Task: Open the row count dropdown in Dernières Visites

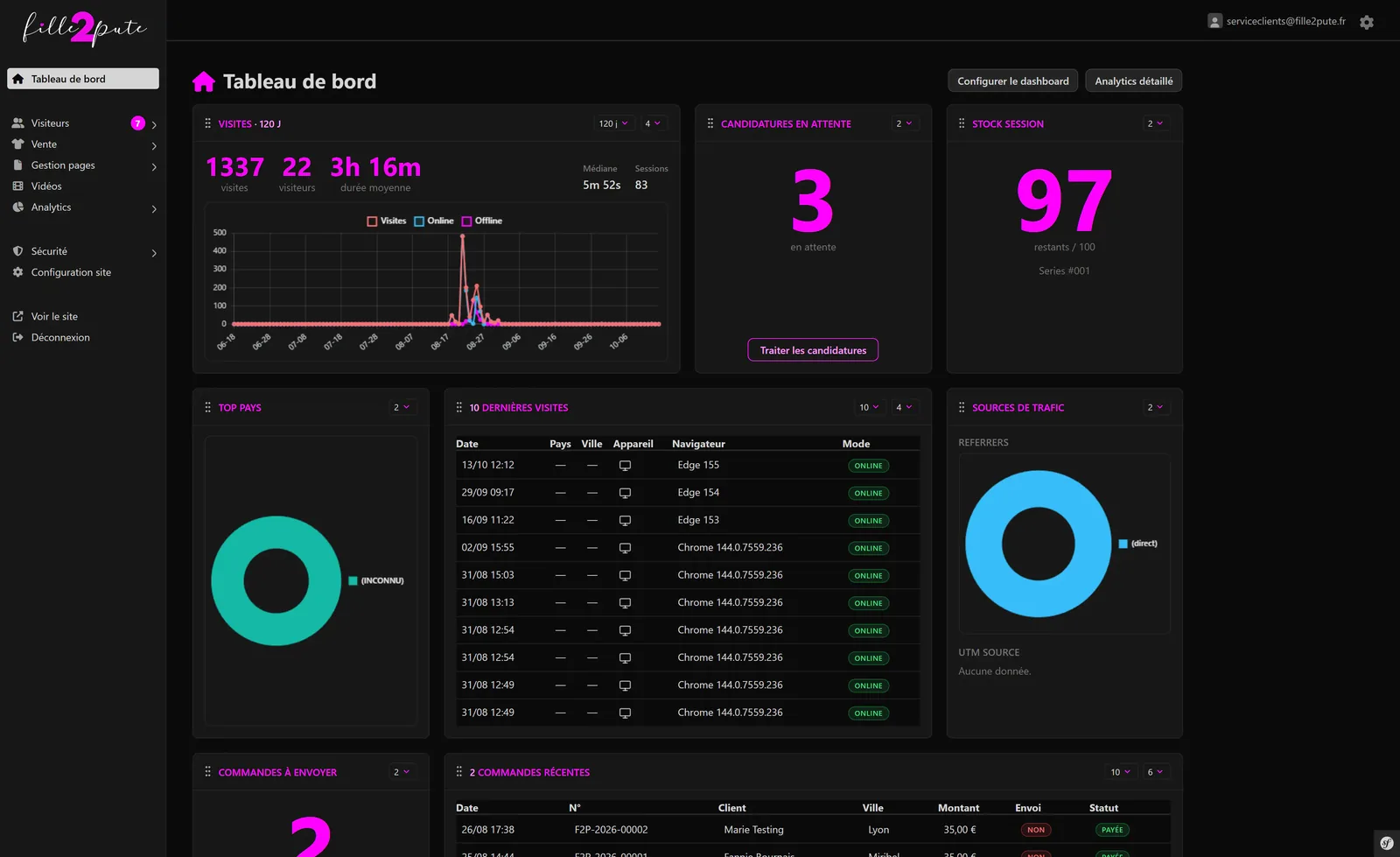Action: point(869,407)
